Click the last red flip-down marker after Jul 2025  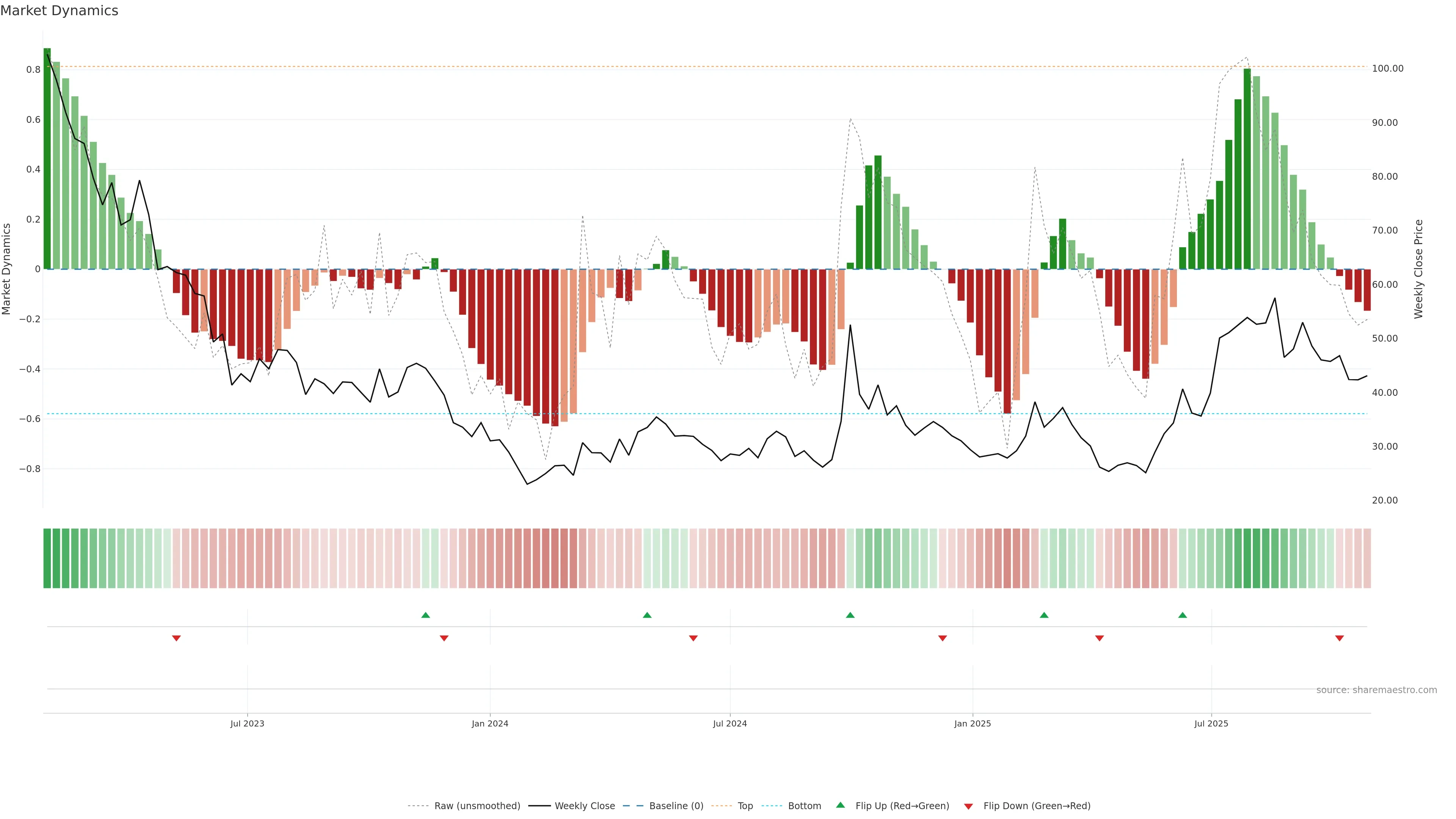click(x=1339, y=638)
